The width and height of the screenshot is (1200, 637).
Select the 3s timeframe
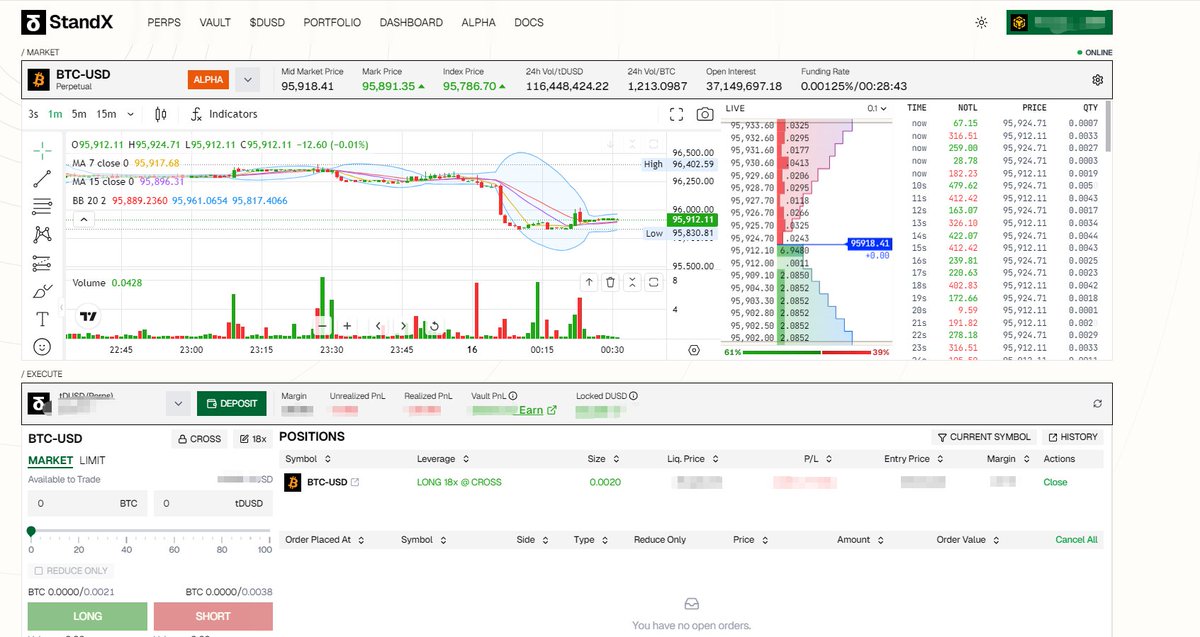[34, 114]
